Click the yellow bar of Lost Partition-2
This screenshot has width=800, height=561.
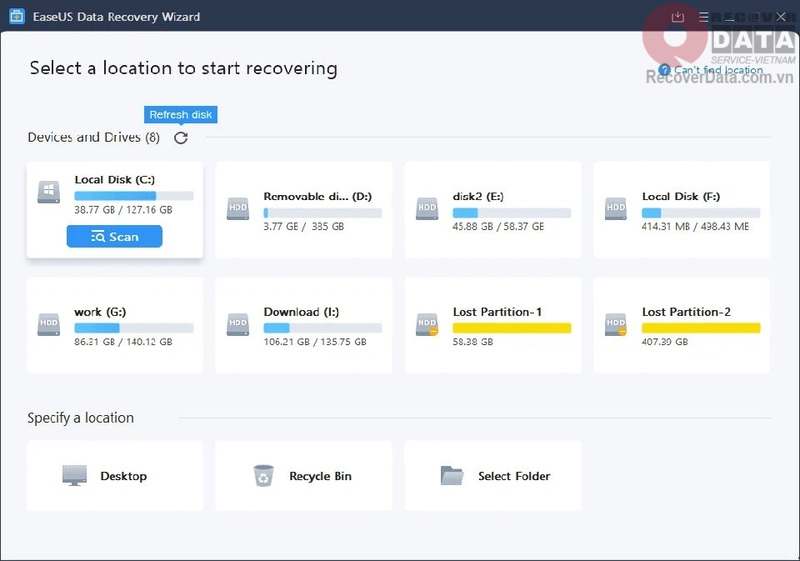point(701,328)
